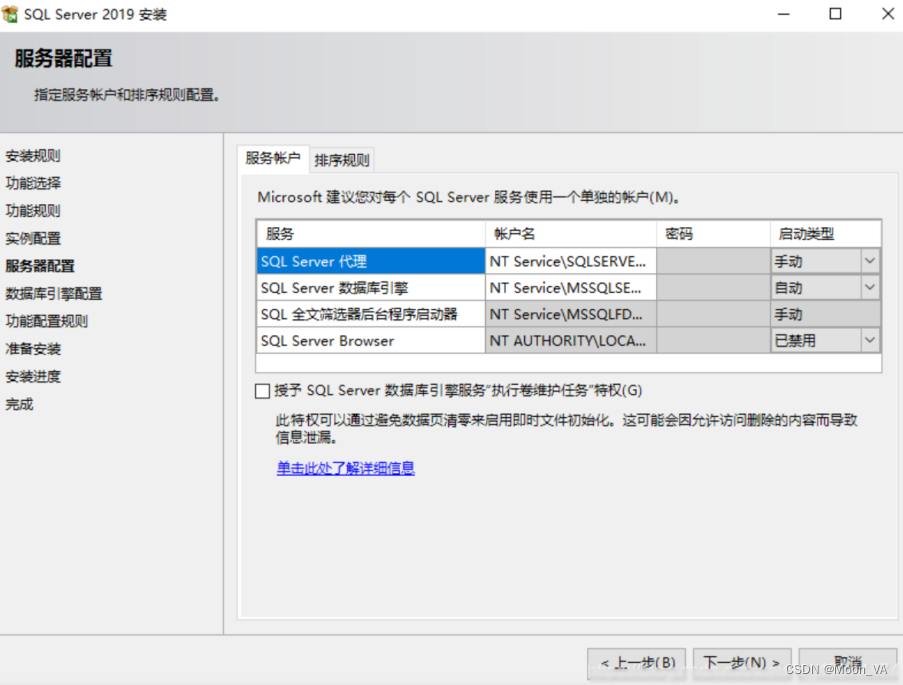Viewport: 903px width, 685px height.
Task: Go back with 上一步(B) button
Action: click(x=636, y=663)
